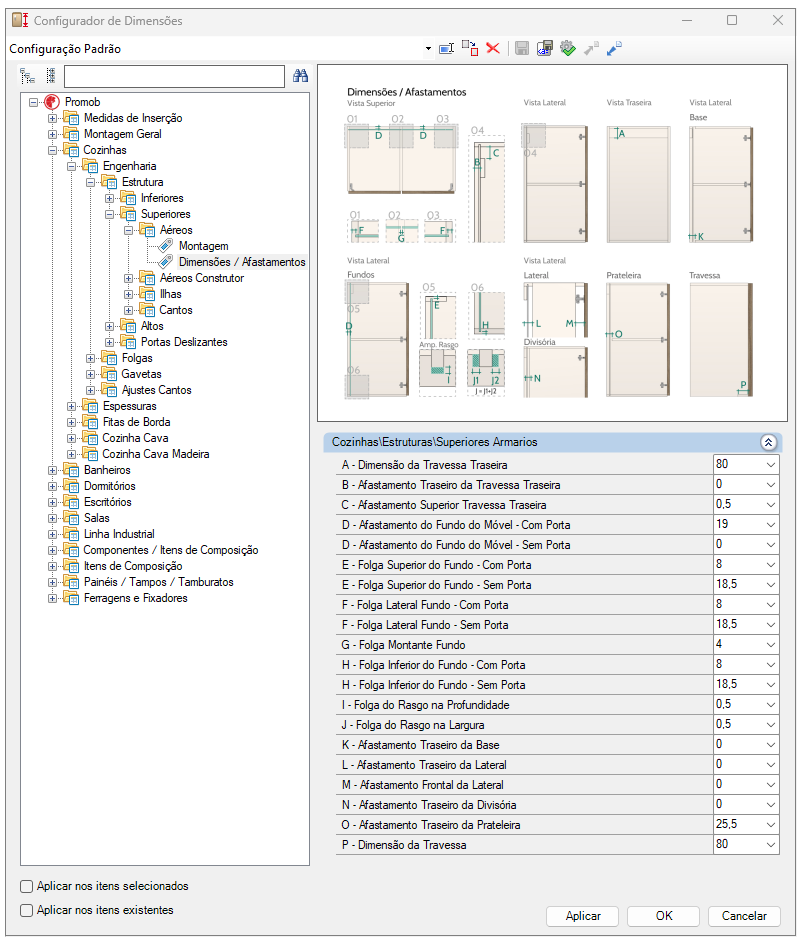Expand the Aéreos Construtor node
Screen dimensions: 805x941
(128, 278)
